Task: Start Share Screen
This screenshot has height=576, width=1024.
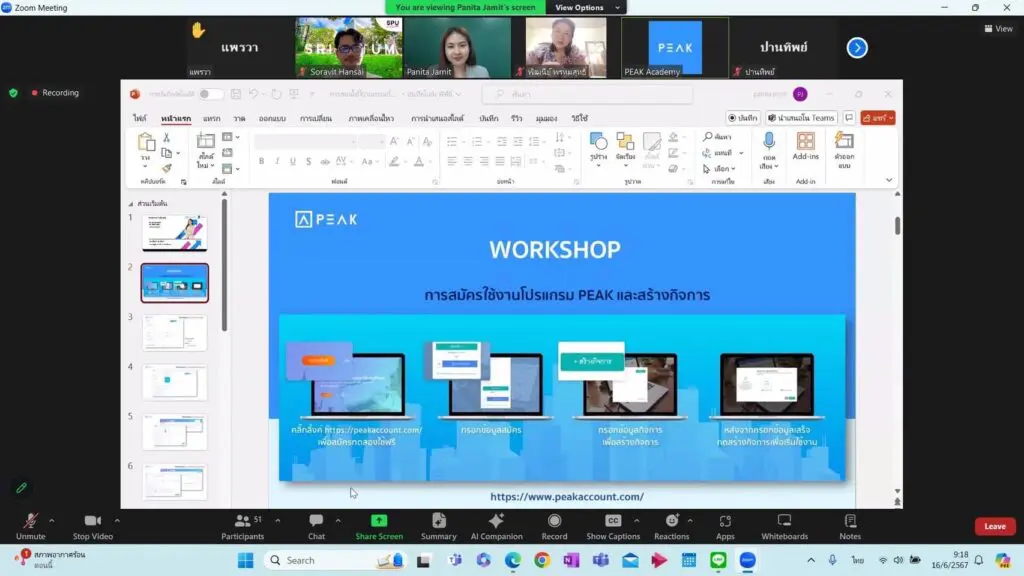Action: pyautogui.click(x=379, y=526)
